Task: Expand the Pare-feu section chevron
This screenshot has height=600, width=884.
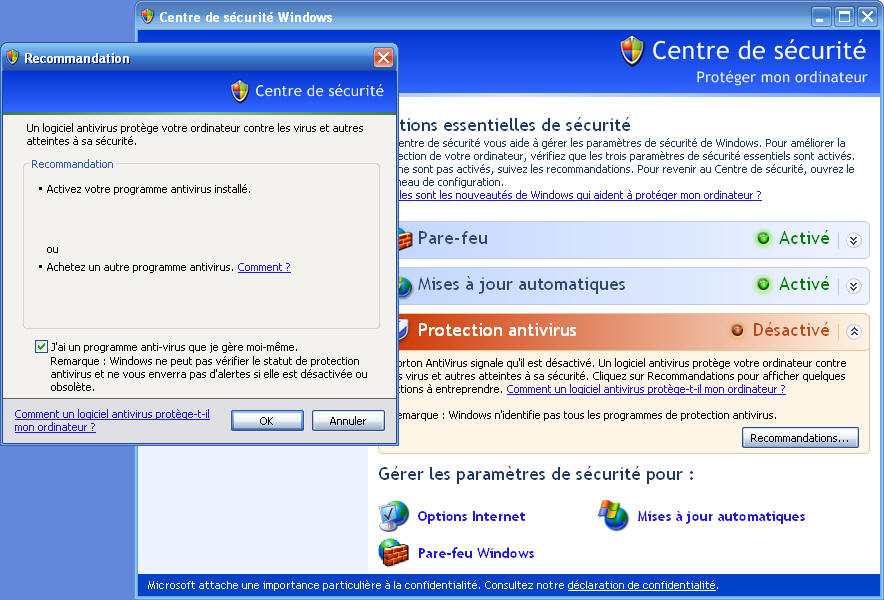Action: (x=853, y=240)
